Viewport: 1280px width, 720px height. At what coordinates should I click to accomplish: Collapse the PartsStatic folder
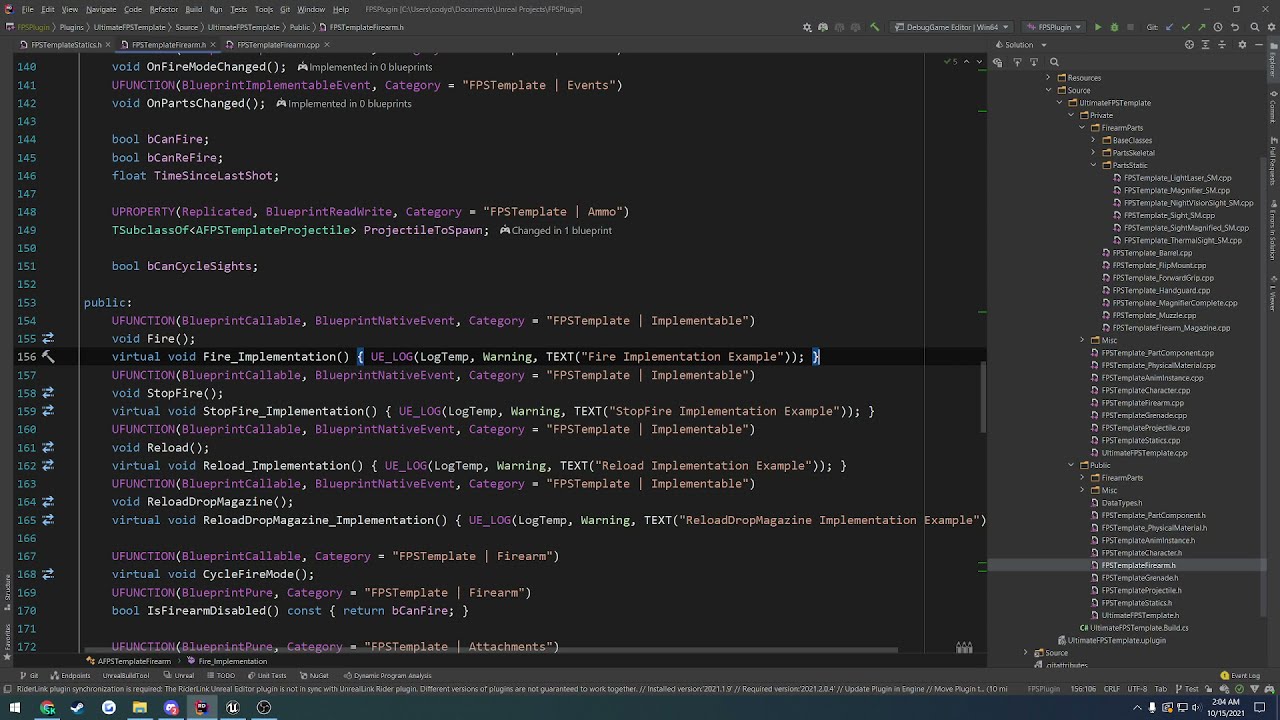1093,165
